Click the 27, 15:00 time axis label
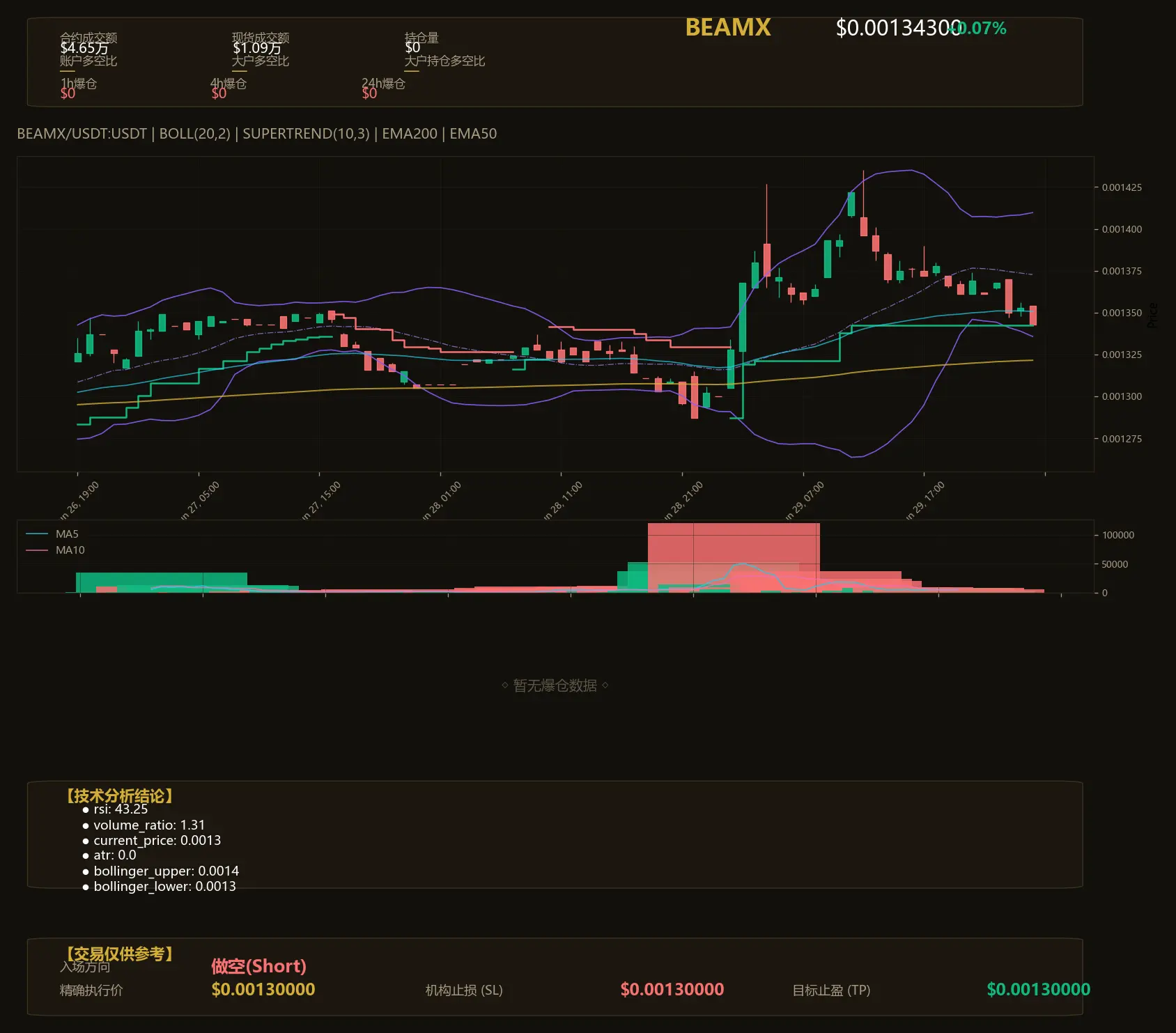The height and width of the screenshot is (1033, 1176). point(321,500)
